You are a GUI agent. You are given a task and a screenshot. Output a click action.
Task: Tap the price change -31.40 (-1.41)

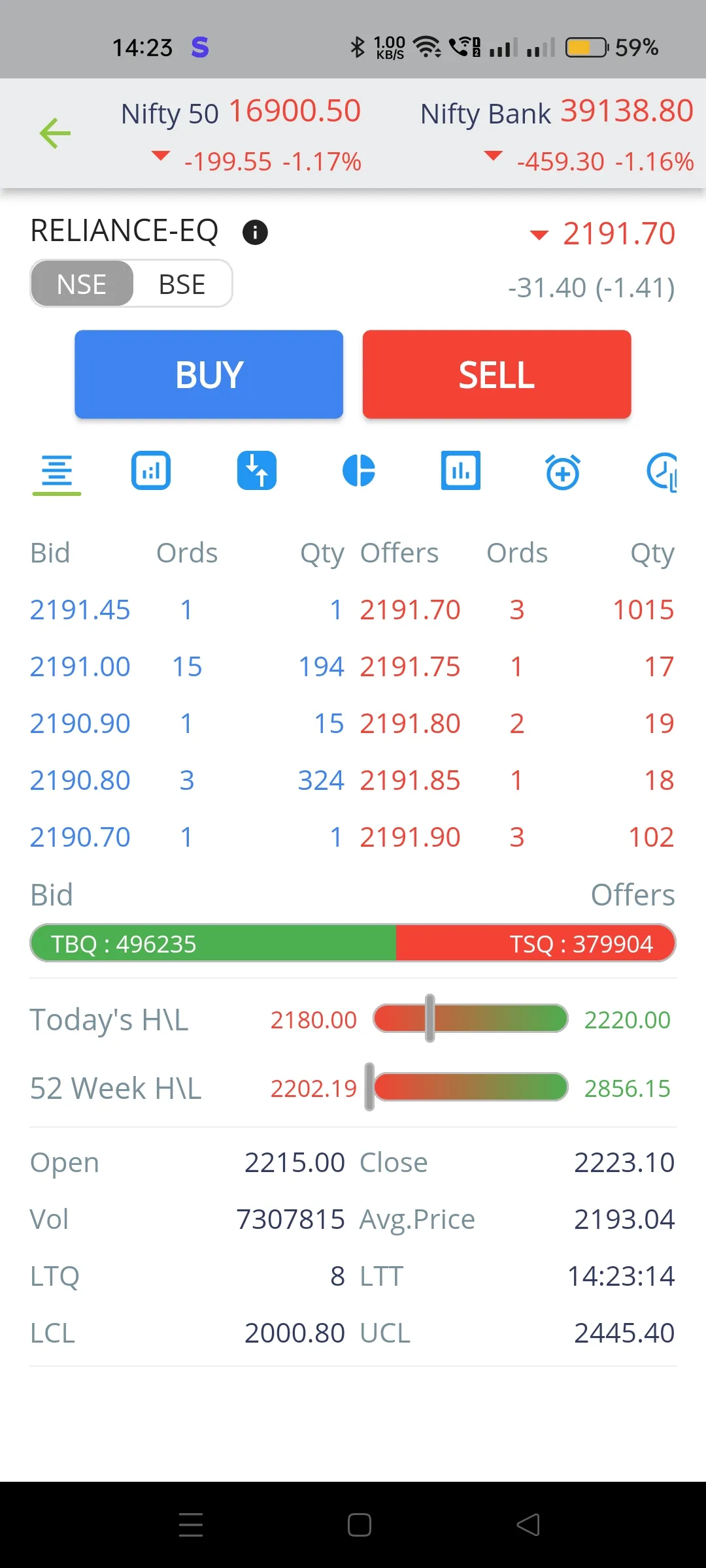[592, 287]
